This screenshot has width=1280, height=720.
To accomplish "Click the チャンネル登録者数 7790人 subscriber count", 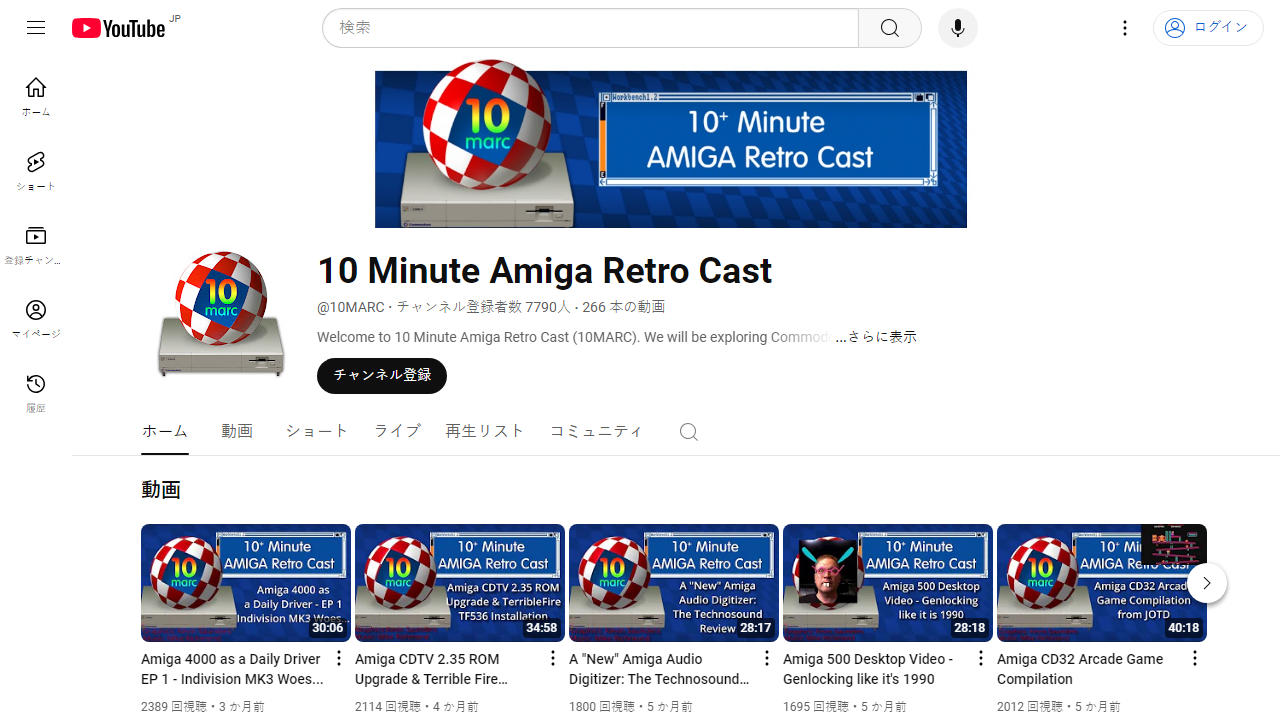I will (x=484, y=307).
